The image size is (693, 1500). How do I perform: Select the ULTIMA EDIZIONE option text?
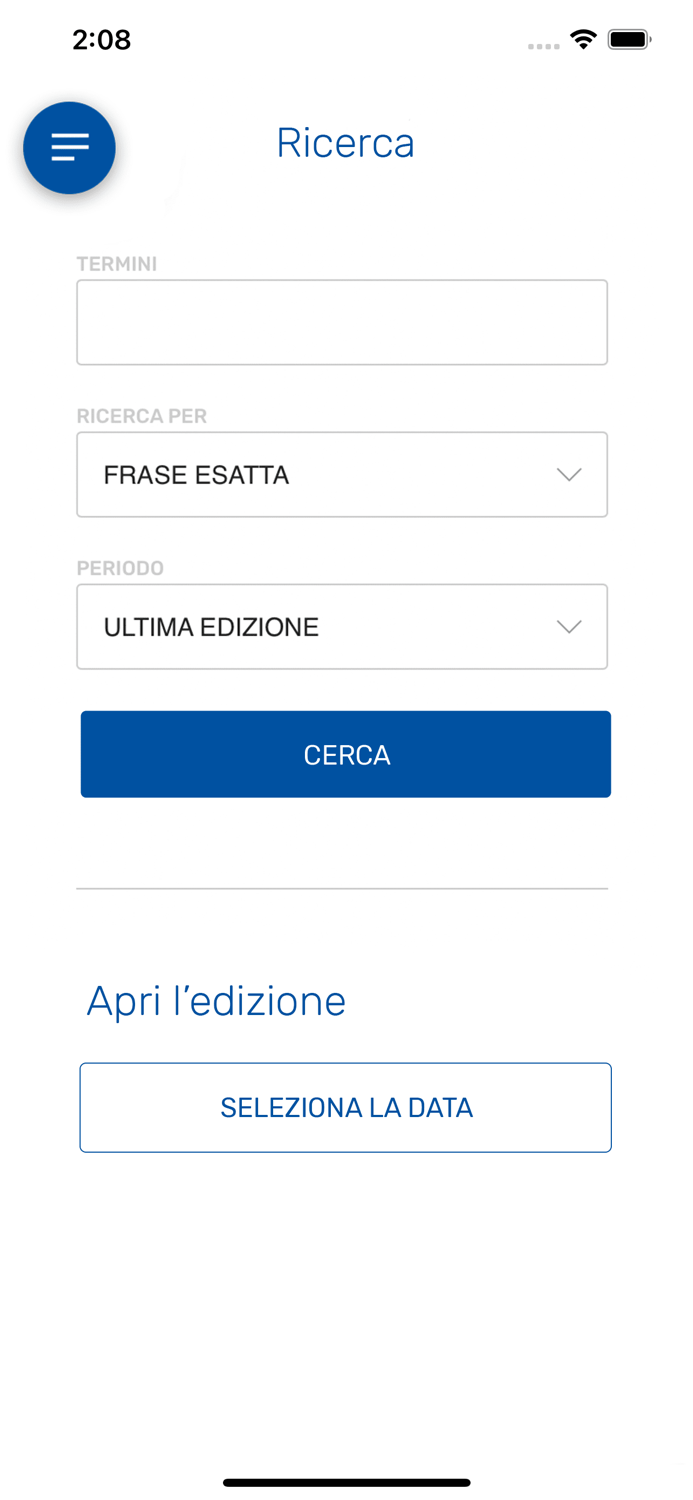212,626
